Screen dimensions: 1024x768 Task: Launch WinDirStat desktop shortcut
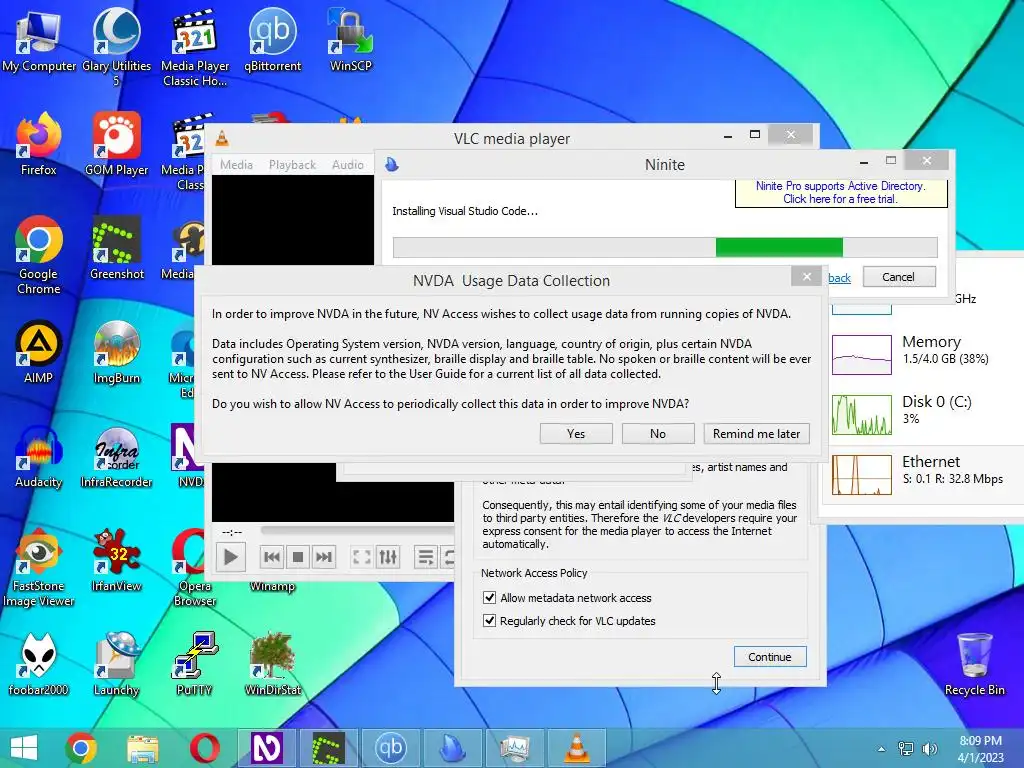[x=272, y=664]
